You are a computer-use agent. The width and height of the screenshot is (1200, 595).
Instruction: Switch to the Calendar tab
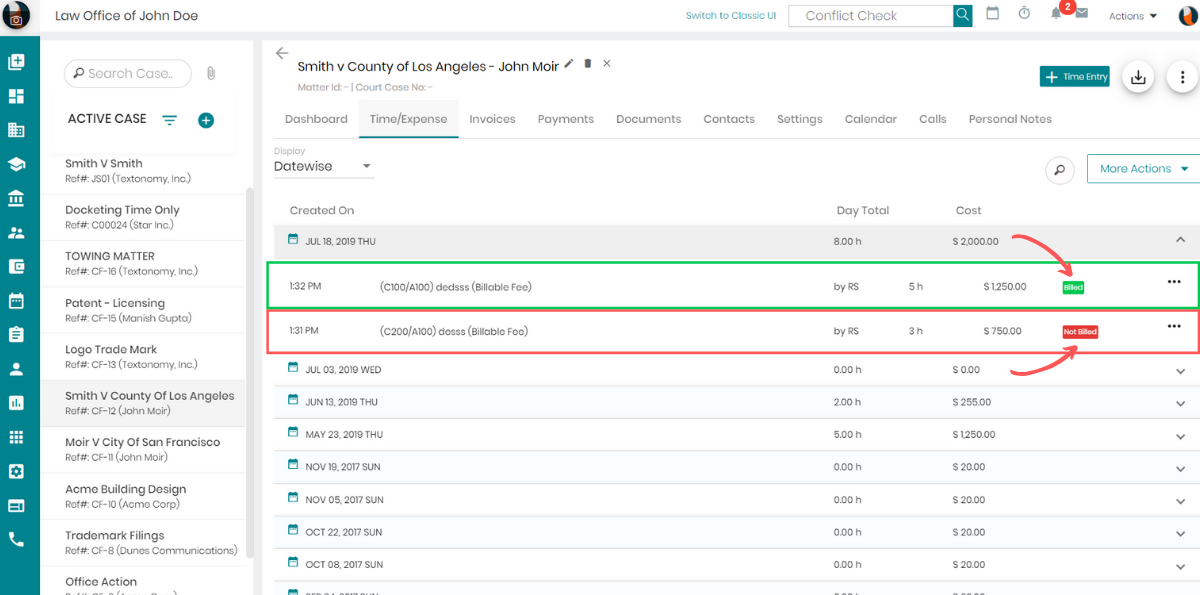pos(870,119)
